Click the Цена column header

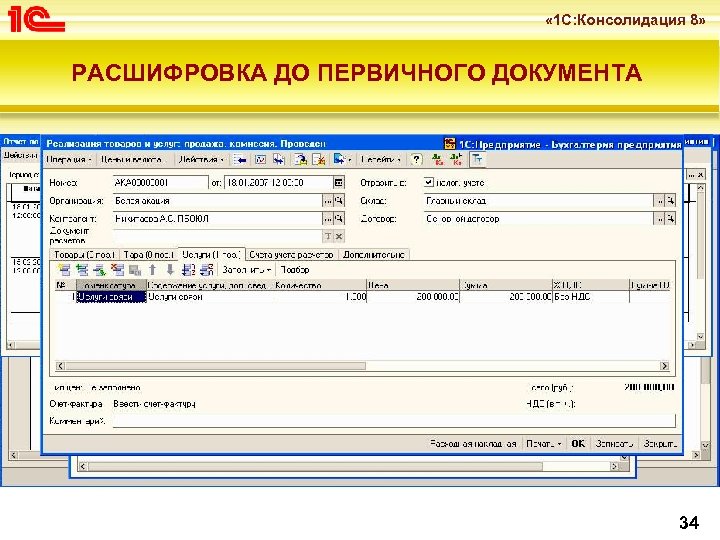413,285
